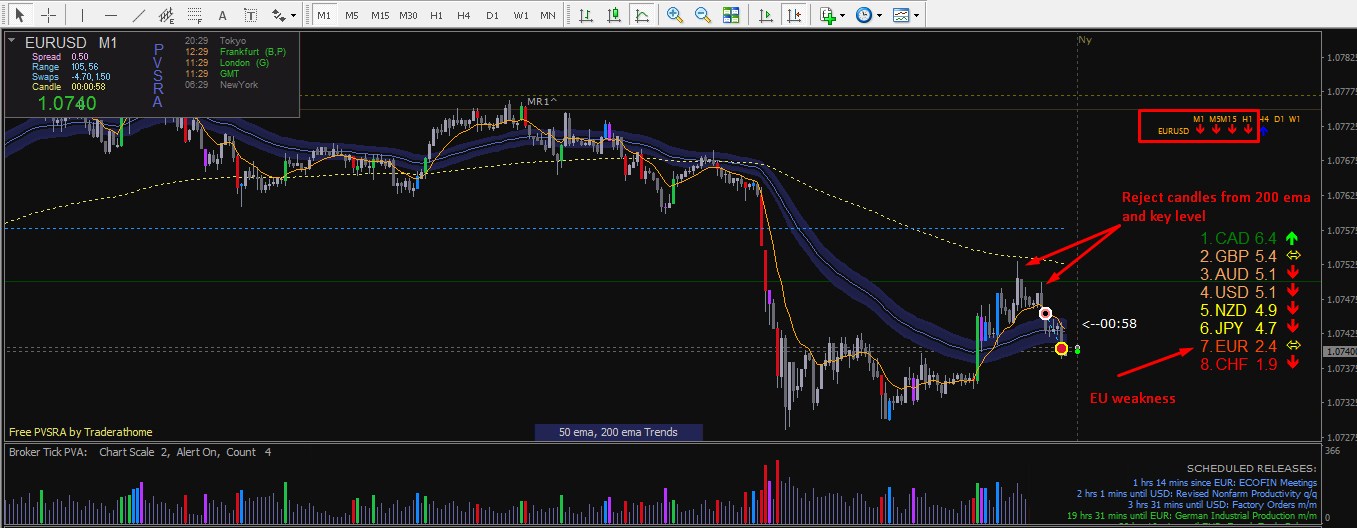Click the '50 ema, 200 ema Trends' label
Viewport: 1357px width, 528px height.
tap(618, 432)
